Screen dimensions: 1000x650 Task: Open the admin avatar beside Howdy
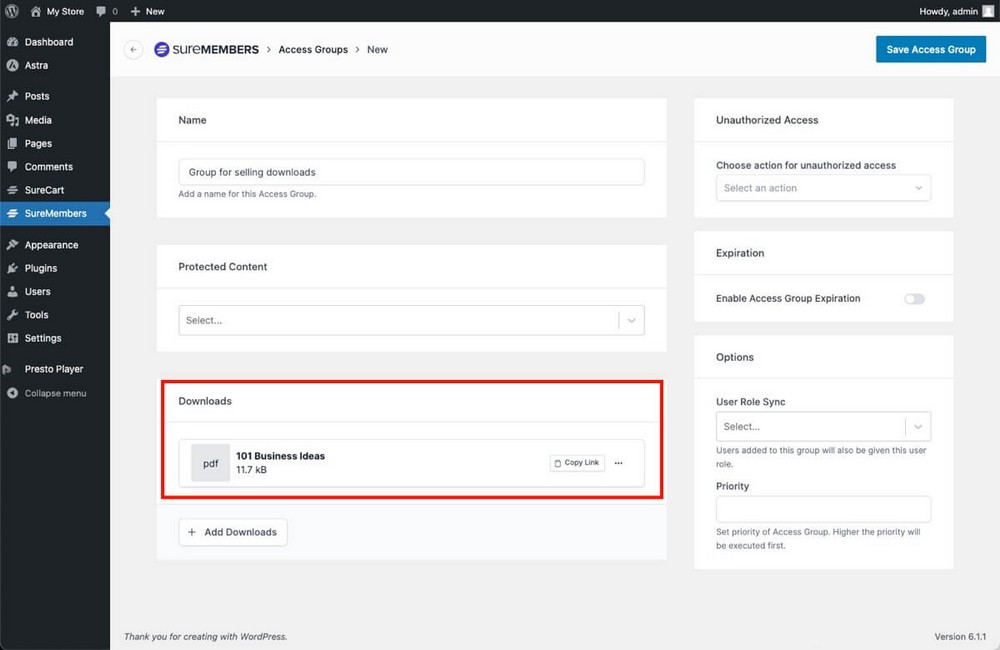pos(988,11)
